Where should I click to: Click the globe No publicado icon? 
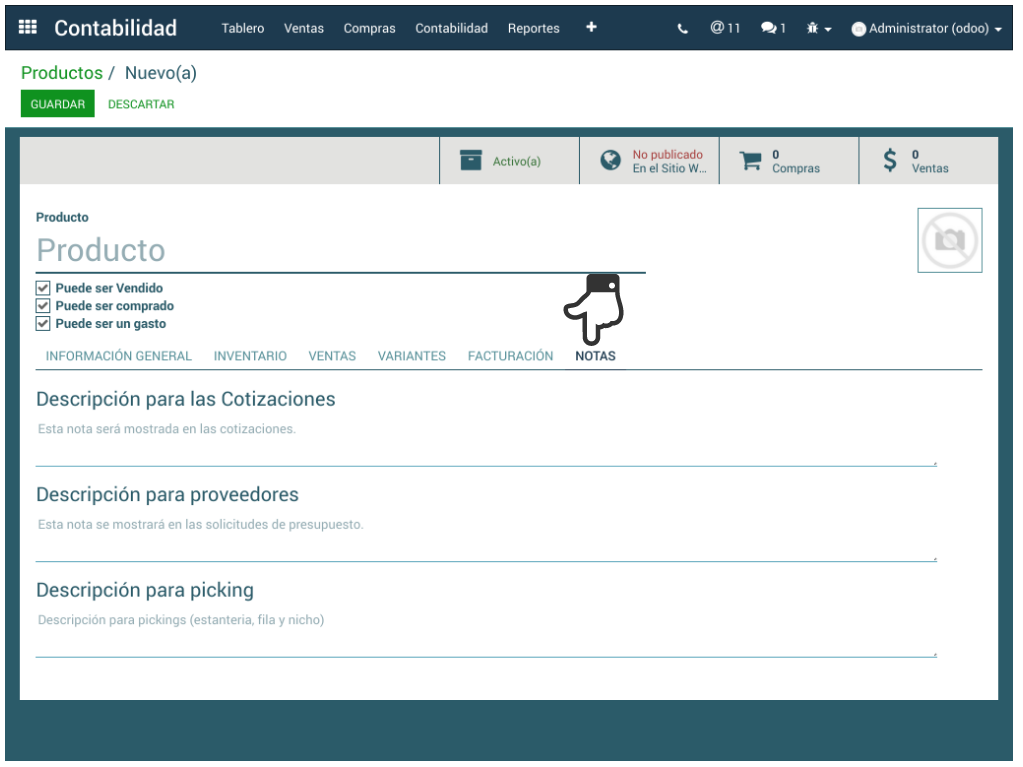(x=610, y=161)
